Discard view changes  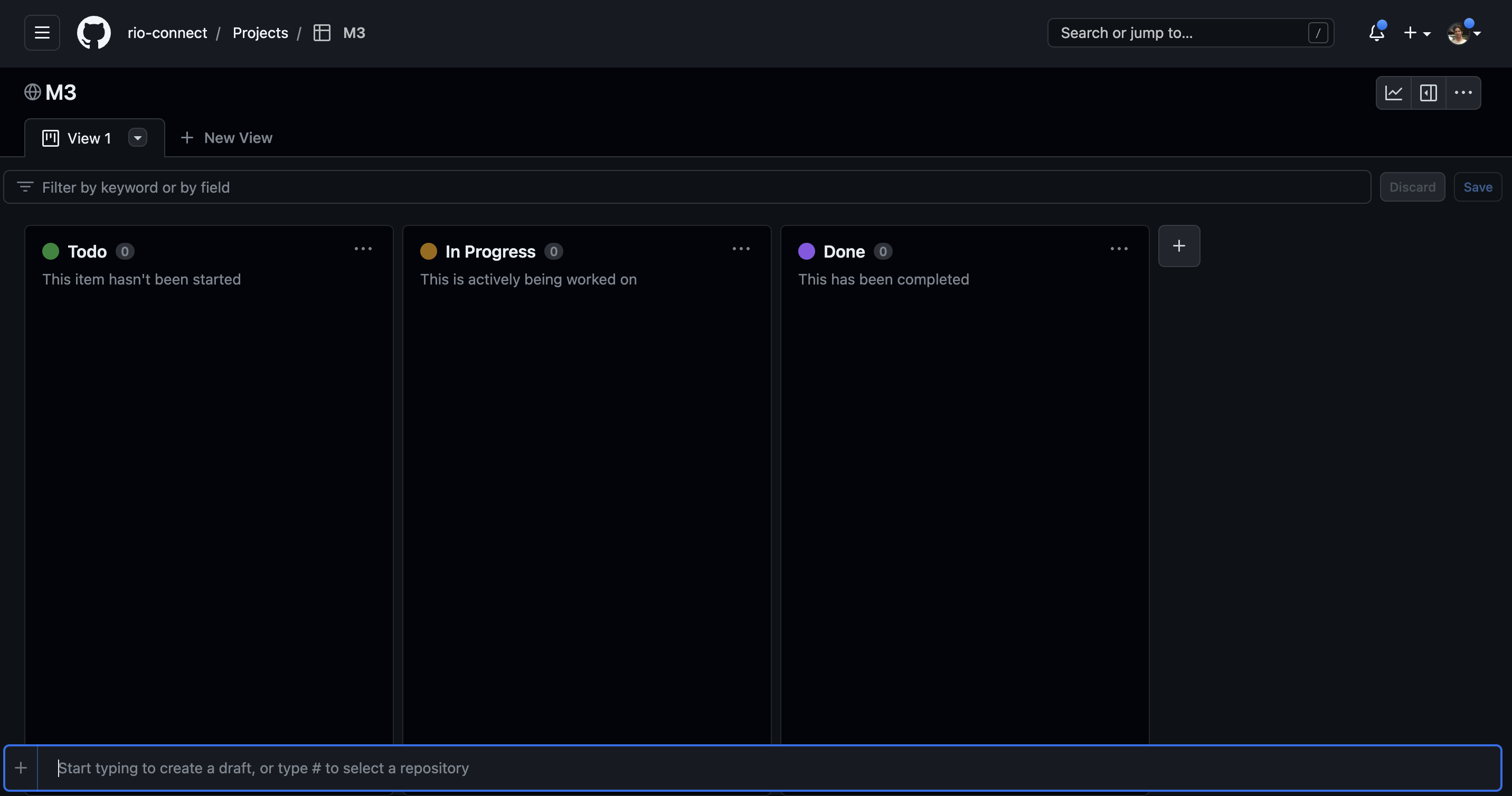[x=1412, y=187]
